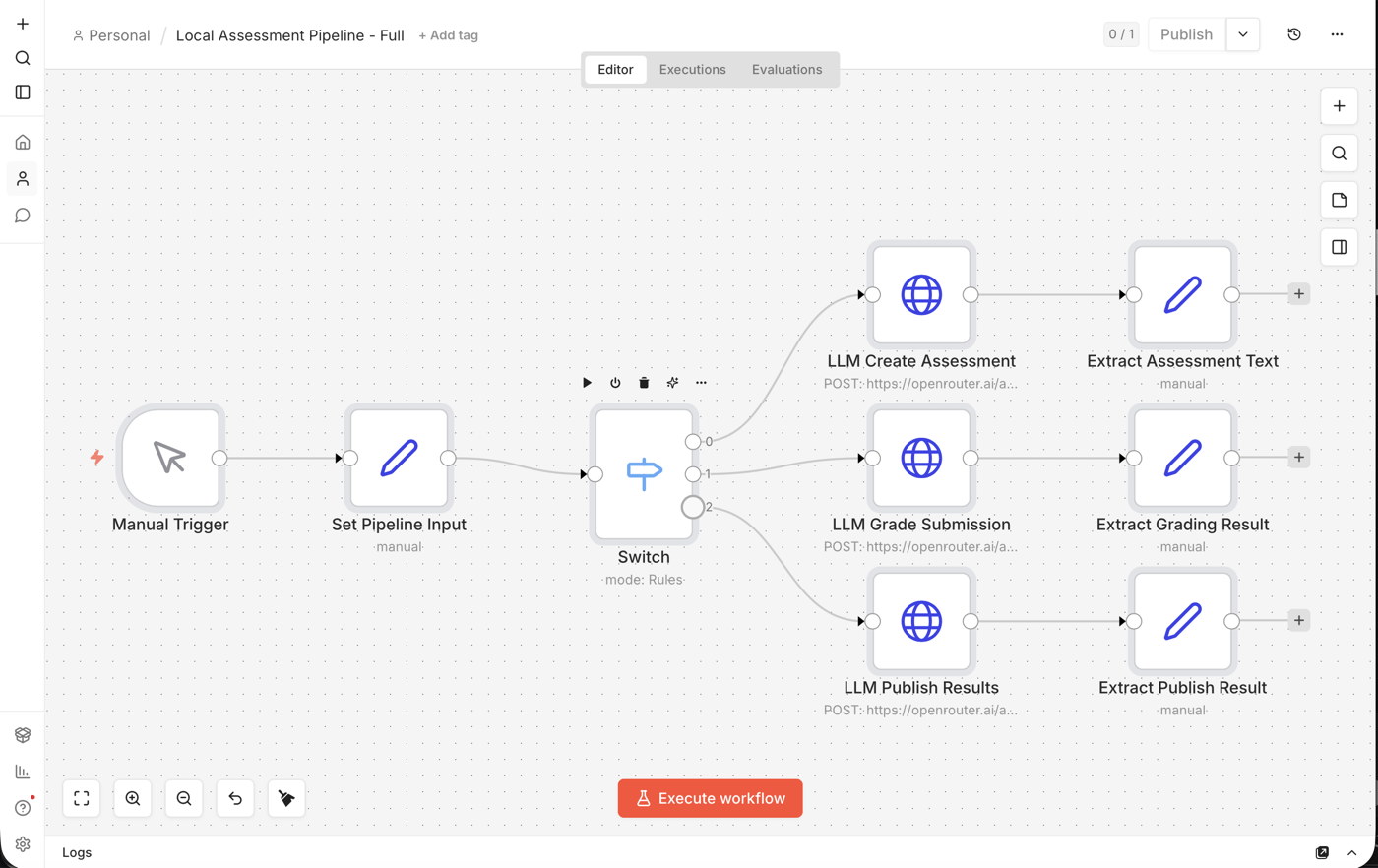Select the LLM Create Assessment node
The height and width of the screenshot is (868, 1378).
tap(921, 294)
